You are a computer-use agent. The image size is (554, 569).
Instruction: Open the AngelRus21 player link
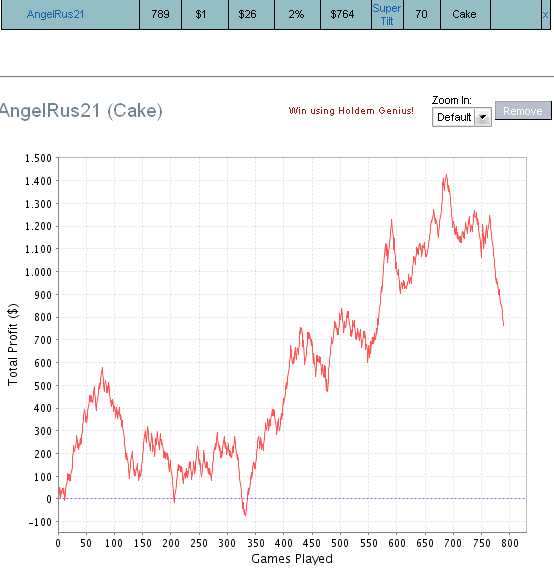pyautogui.click(x=56, y=14)
